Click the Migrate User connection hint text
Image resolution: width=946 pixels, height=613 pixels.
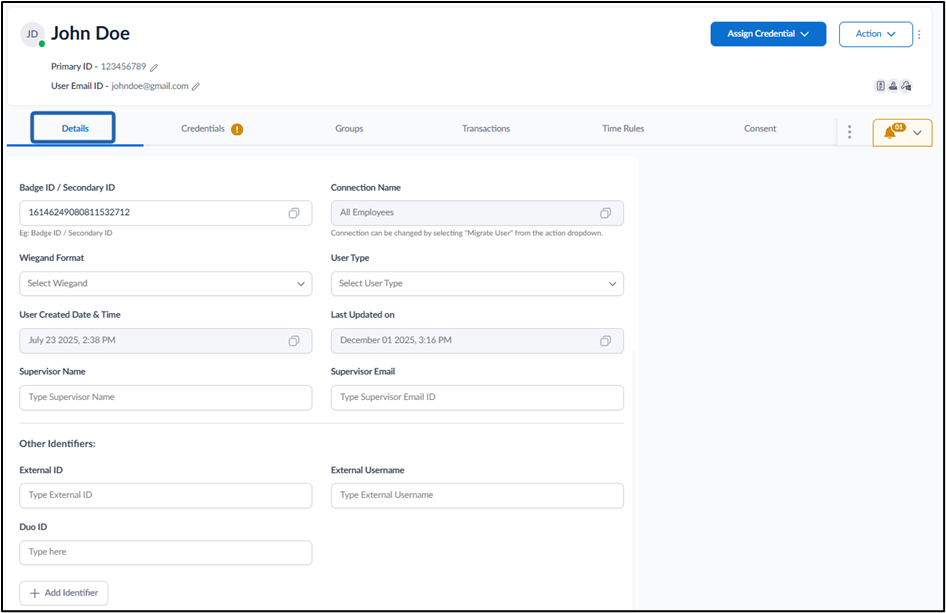[x=467, y=233]
